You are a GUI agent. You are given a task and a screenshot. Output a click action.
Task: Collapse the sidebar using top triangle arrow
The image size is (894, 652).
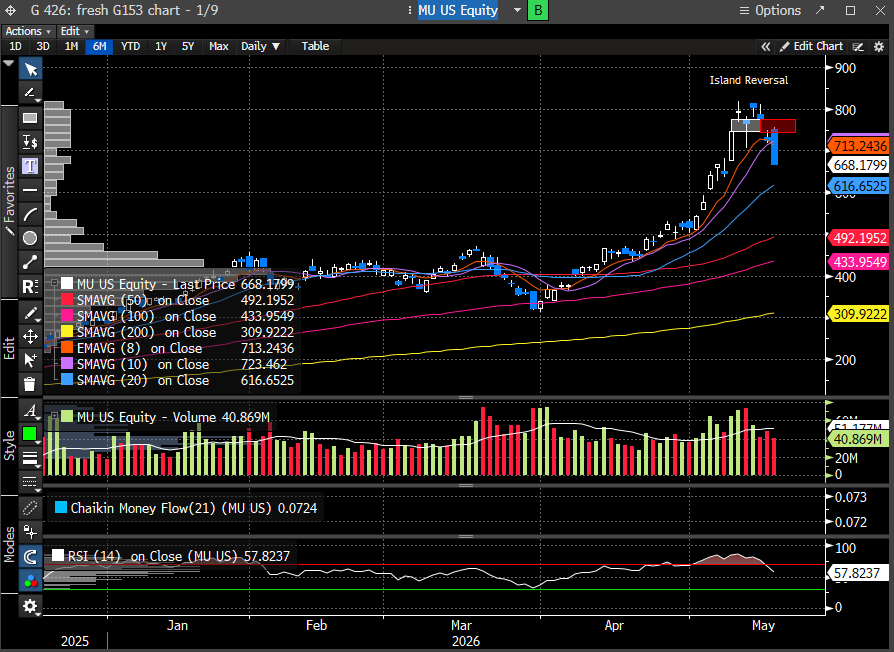pos(9,63)
